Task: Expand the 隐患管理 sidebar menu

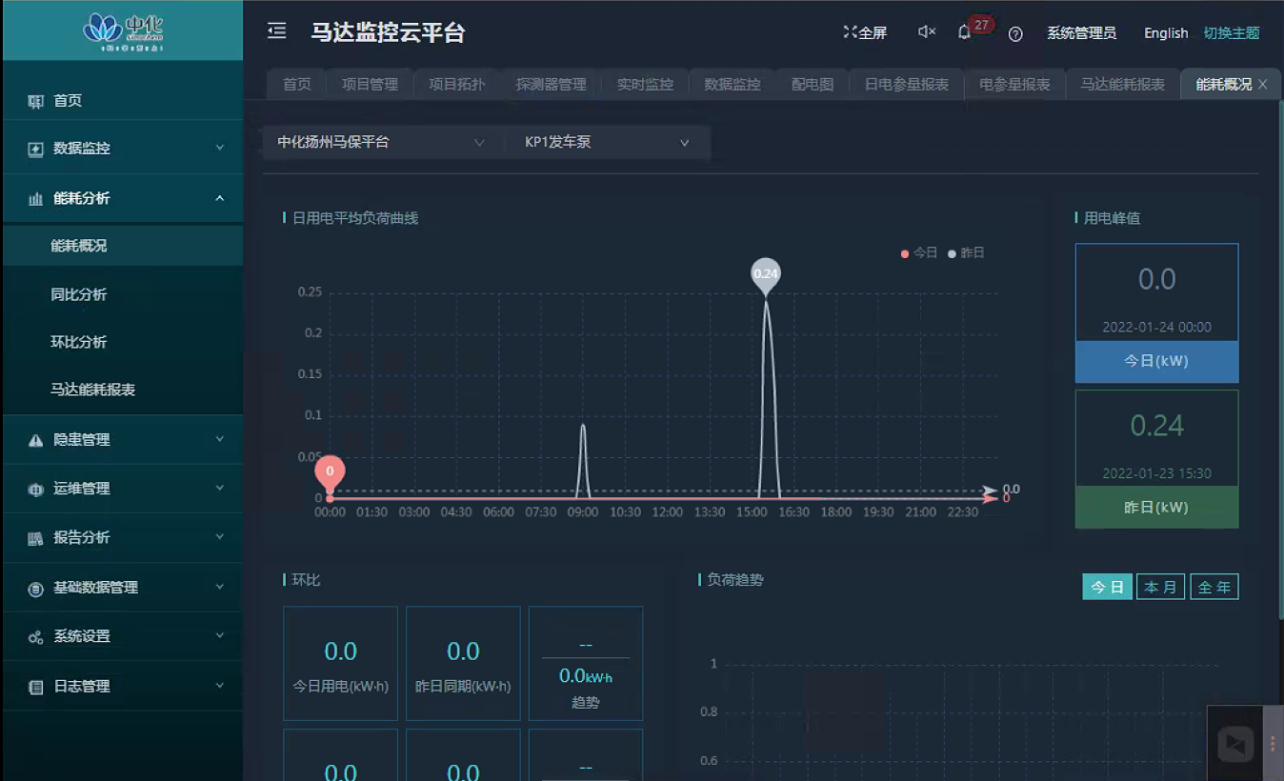Action: point(122,440)
